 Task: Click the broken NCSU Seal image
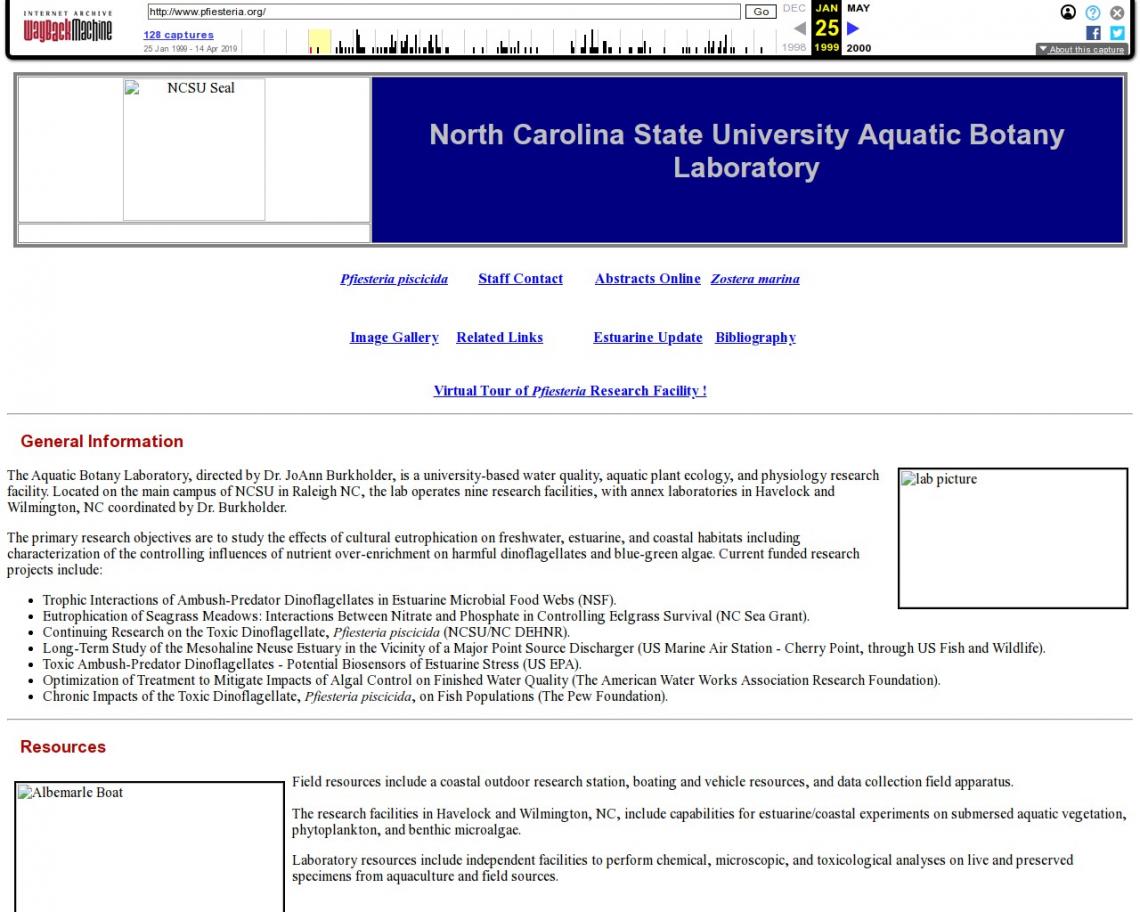pyautogui.click(x=194, y=149)
